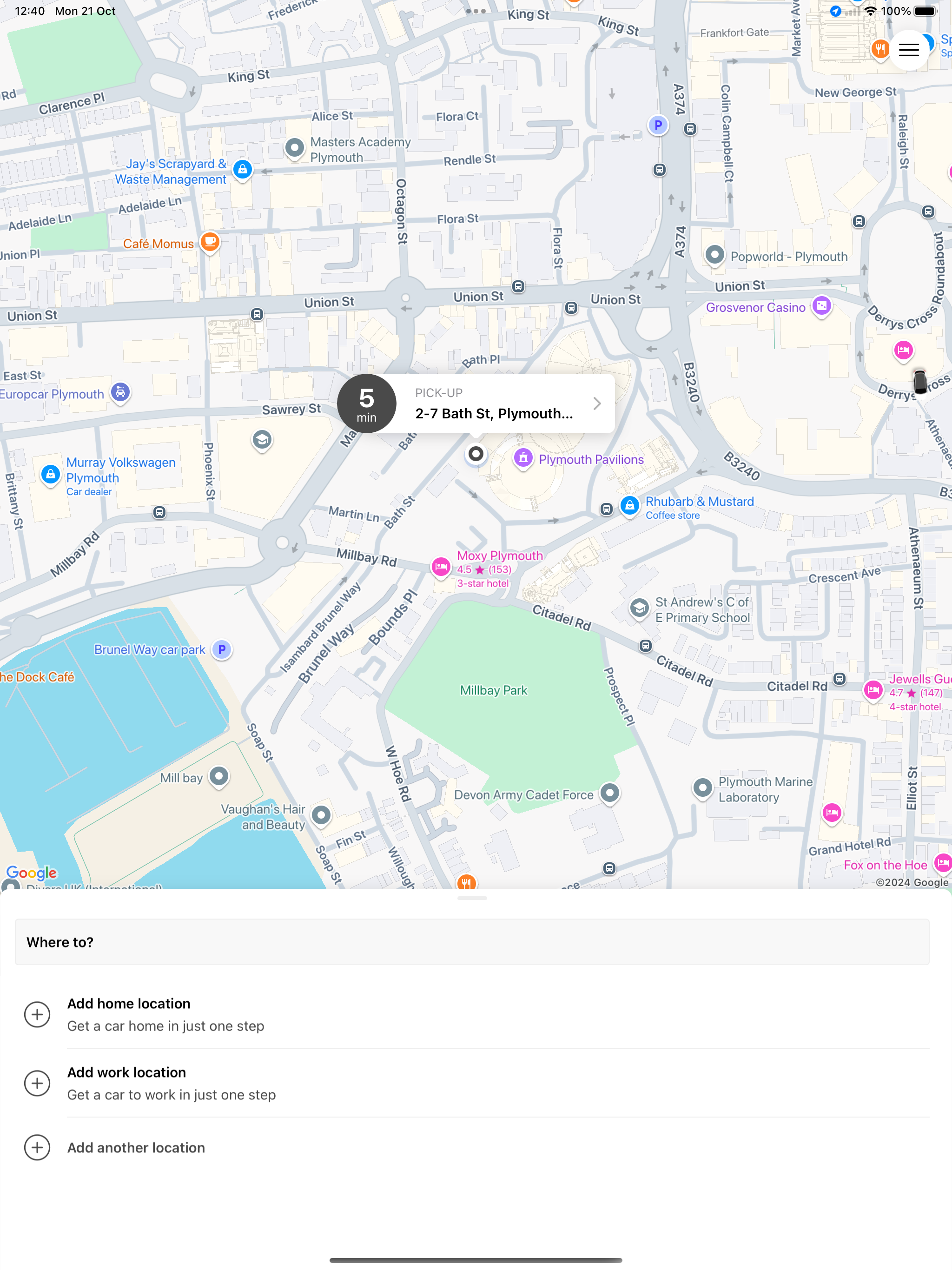Tap the 2-7 Bath St pick-up address
Viewport: 952px width, 1270px height.
(494, 414)
